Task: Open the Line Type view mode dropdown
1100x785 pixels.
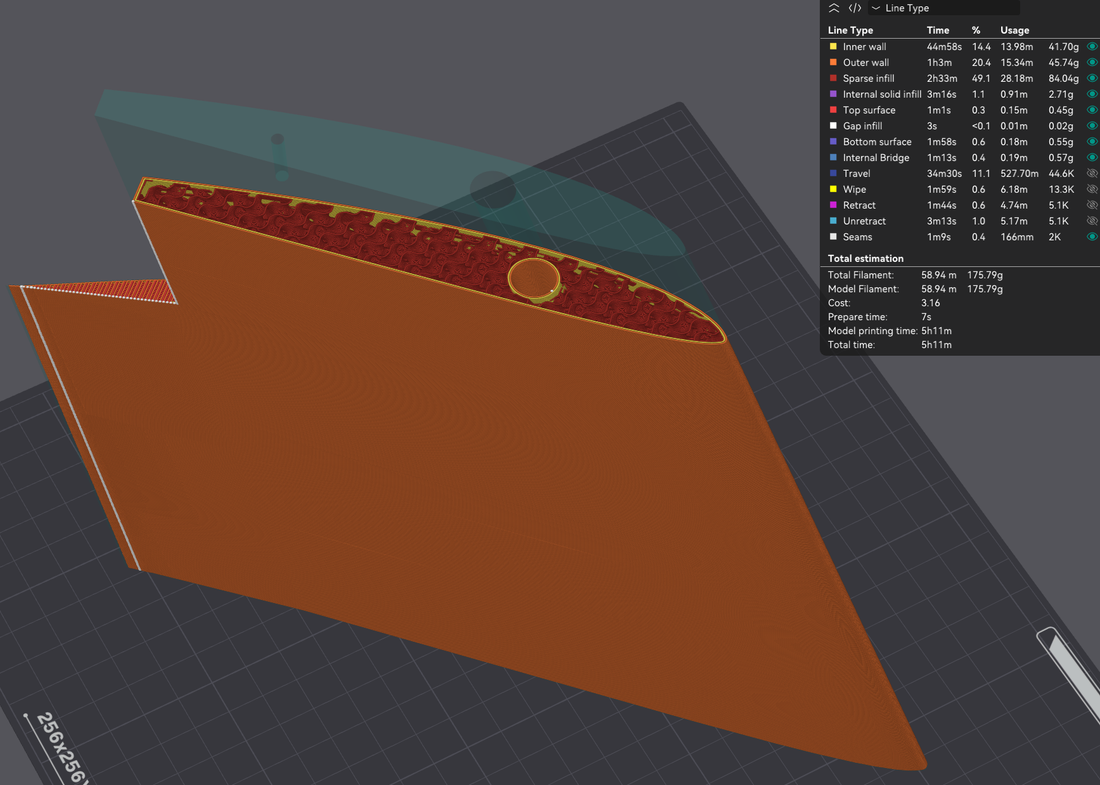Action: pos(944,8)
